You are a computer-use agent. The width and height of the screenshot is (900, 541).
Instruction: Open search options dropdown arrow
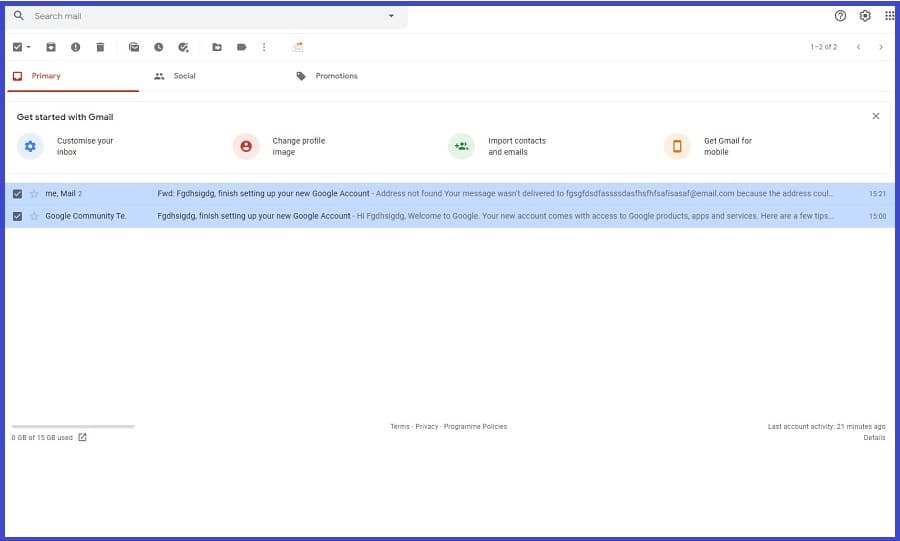(391, 16)
